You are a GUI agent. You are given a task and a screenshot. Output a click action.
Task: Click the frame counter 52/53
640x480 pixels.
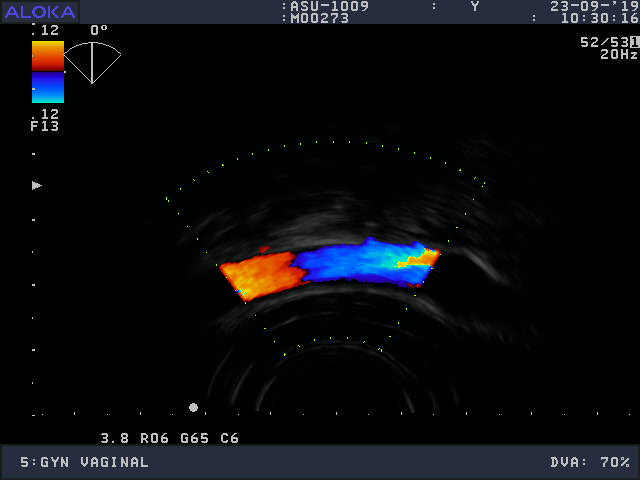[x=603, y=42]
